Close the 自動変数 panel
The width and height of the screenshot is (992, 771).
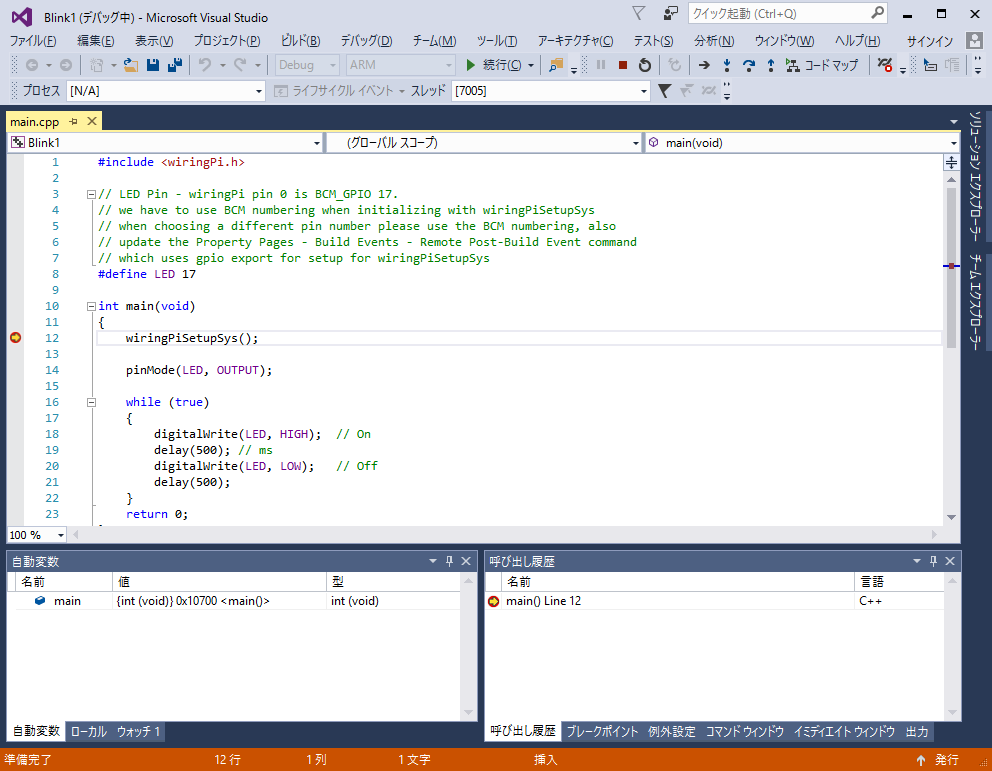[x=466, y=561]
